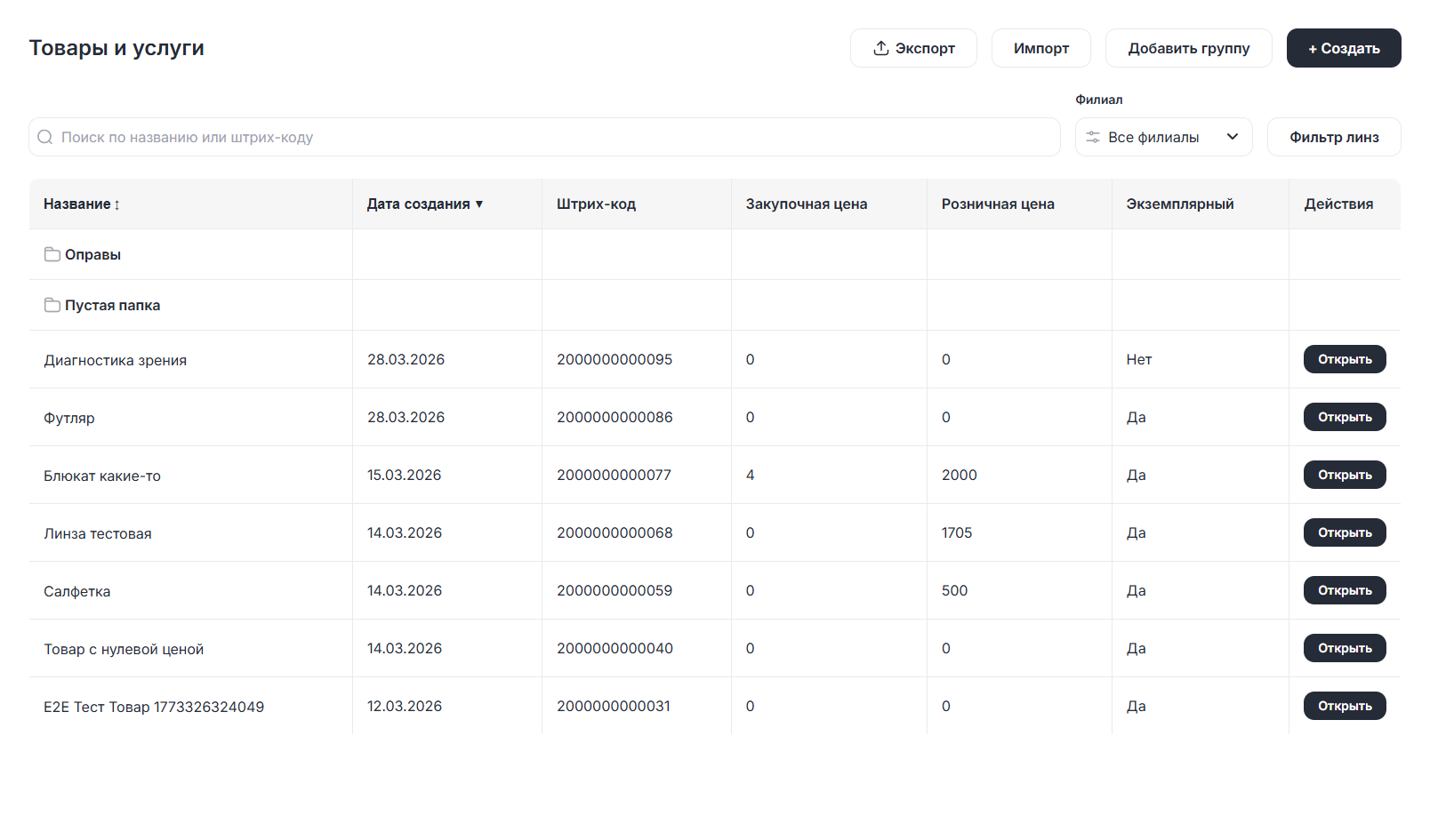Open the E2E Тест Товар item
The height and width of the screenshot is (840, 1430).
(x=1345, y=706)
